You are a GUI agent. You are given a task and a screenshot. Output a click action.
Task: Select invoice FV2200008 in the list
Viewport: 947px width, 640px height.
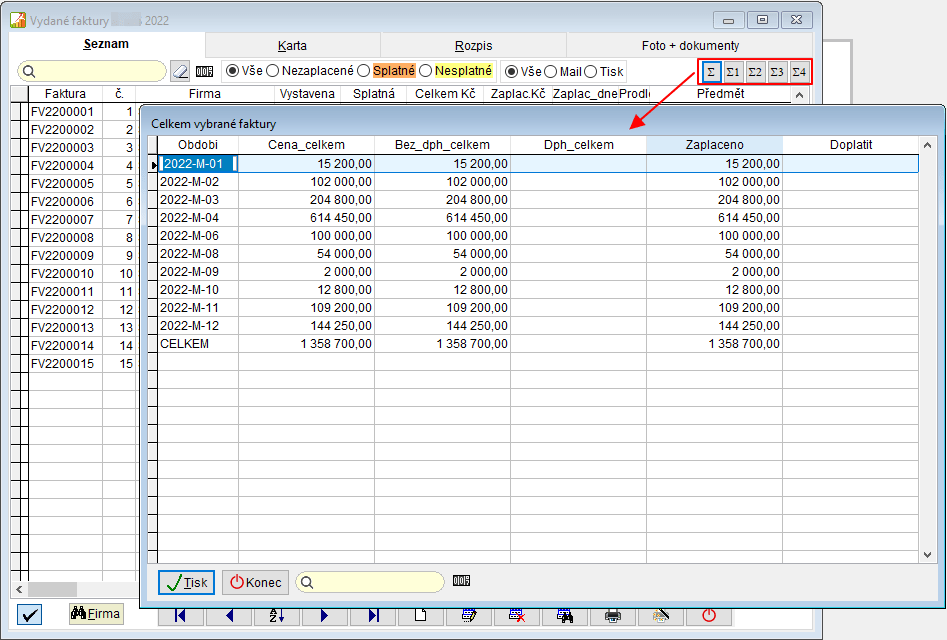pos(63,238)
